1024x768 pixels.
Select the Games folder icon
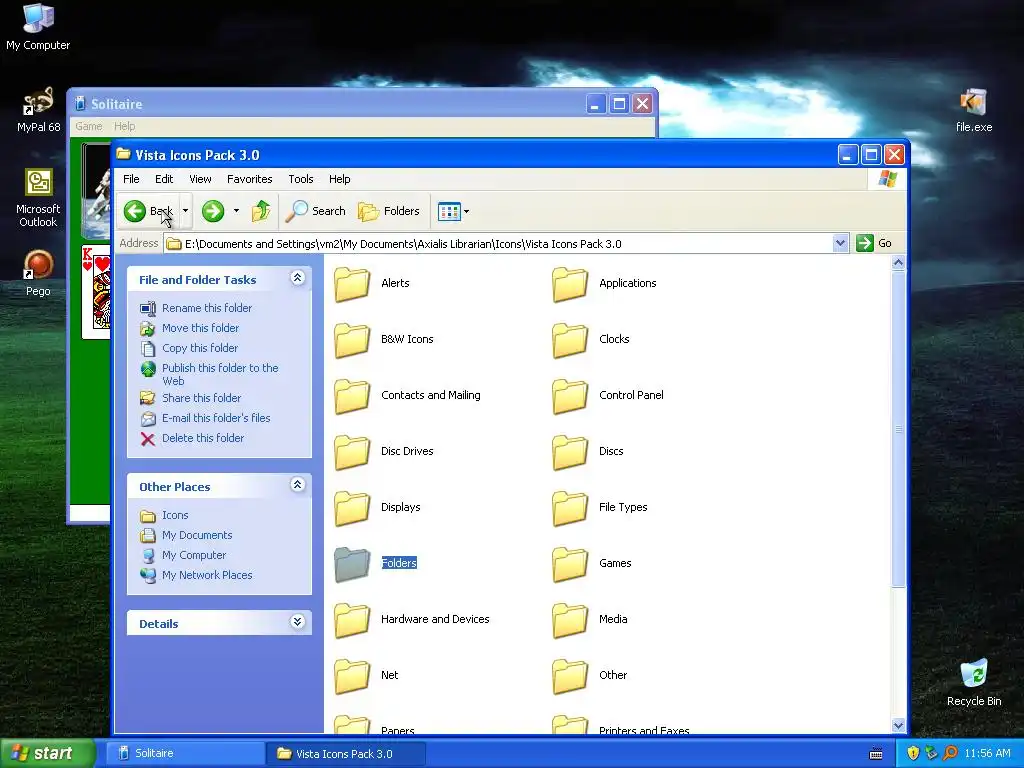coord(571,564)
